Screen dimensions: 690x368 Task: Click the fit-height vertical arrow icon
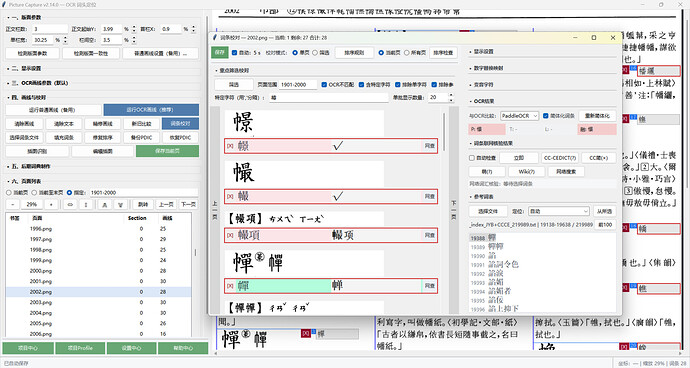click(x=86, y=205)
